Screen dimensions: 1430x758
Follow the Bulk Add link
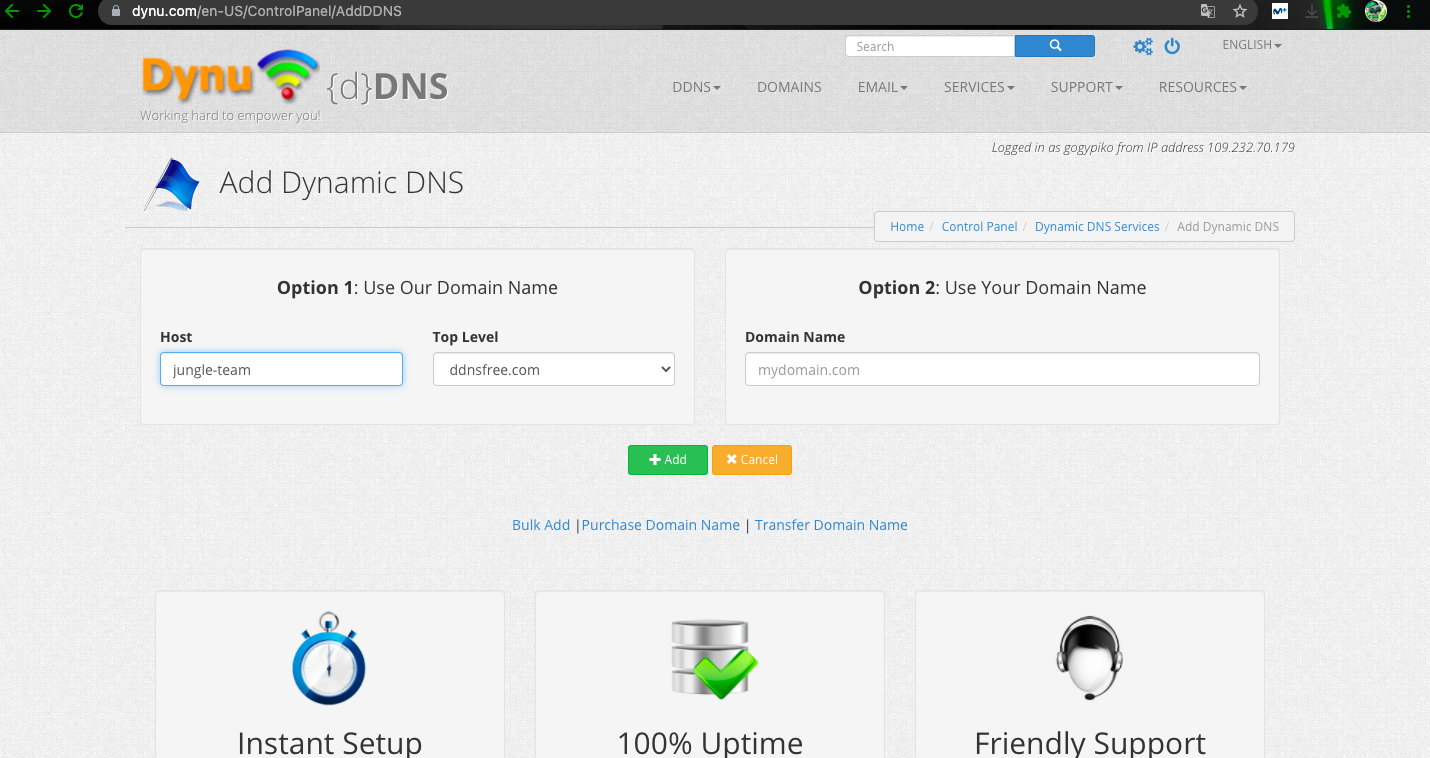coord(540,525)
